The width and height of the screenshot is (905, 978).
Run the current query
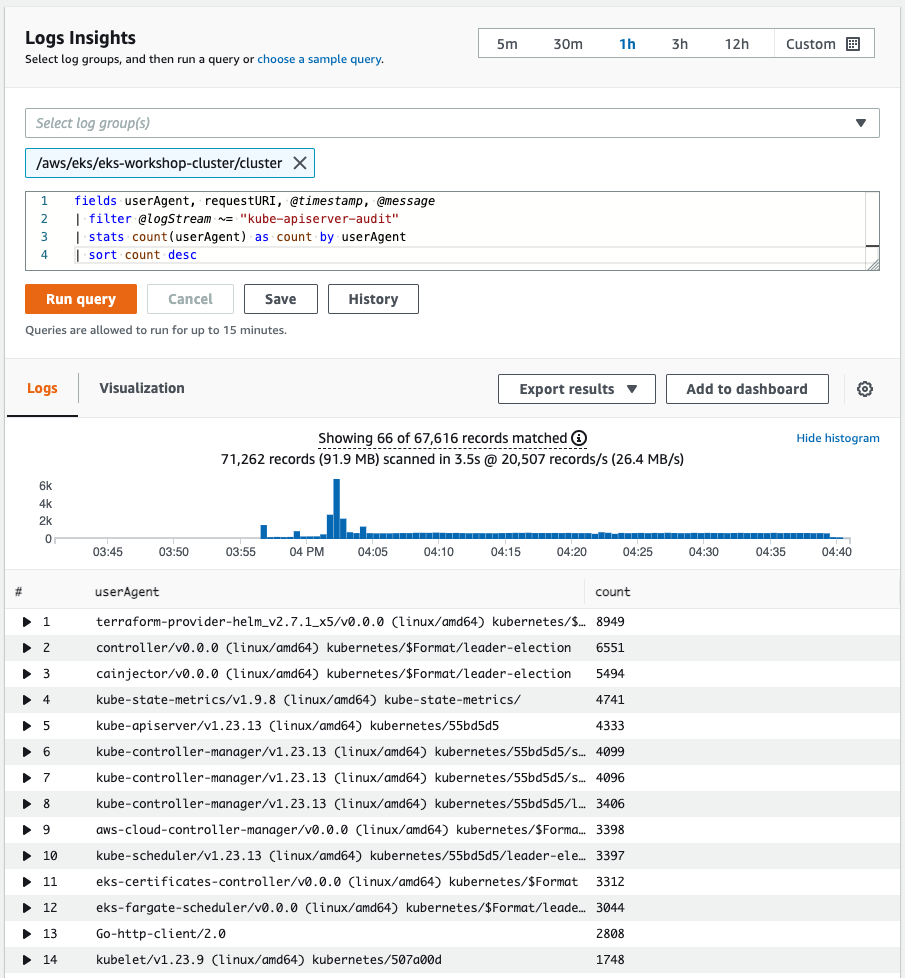tap(80, 298)
